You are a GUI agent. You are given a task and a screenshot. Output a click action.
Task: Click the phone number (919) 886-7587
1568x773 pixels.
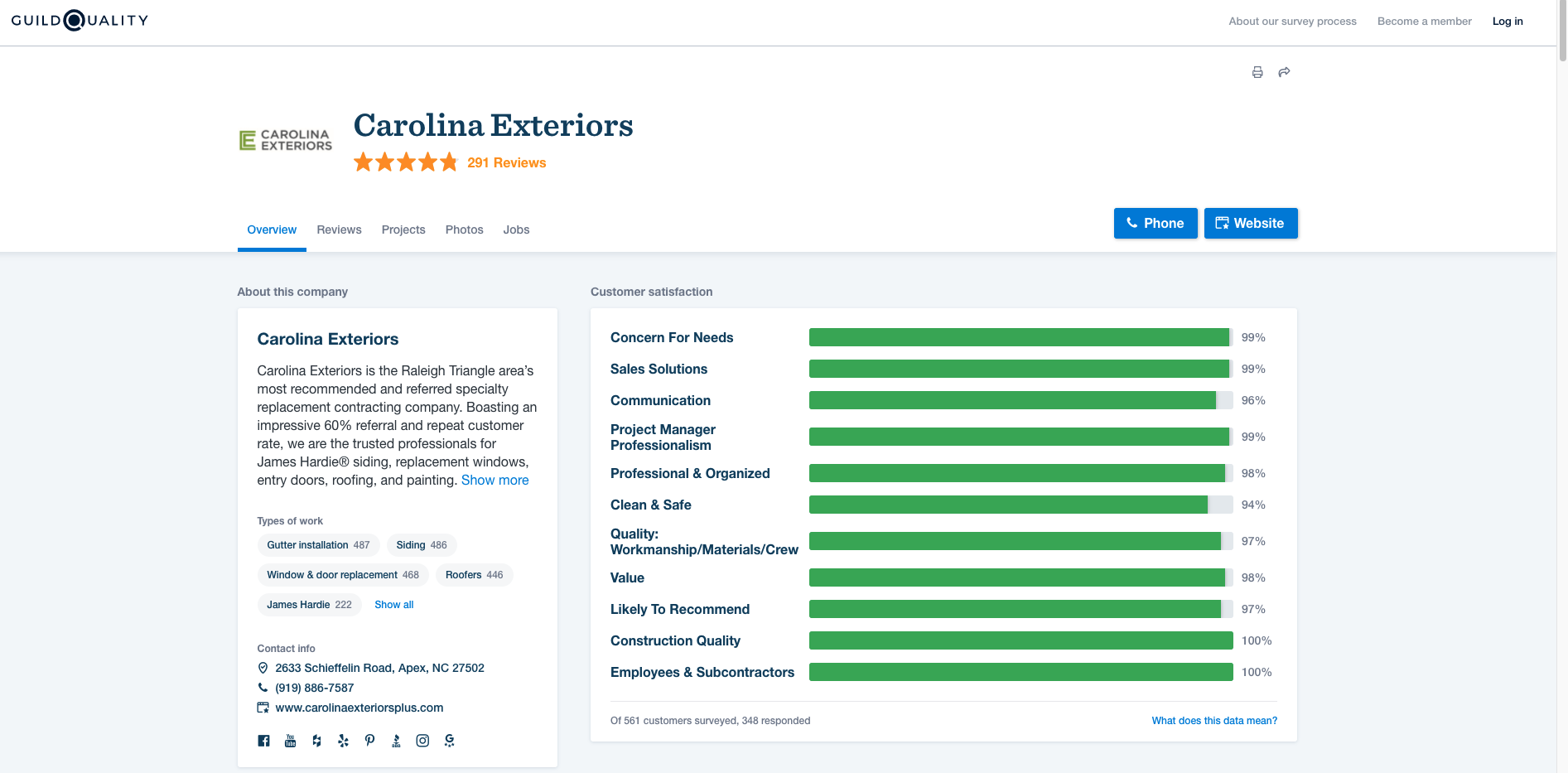coord(315,688)
